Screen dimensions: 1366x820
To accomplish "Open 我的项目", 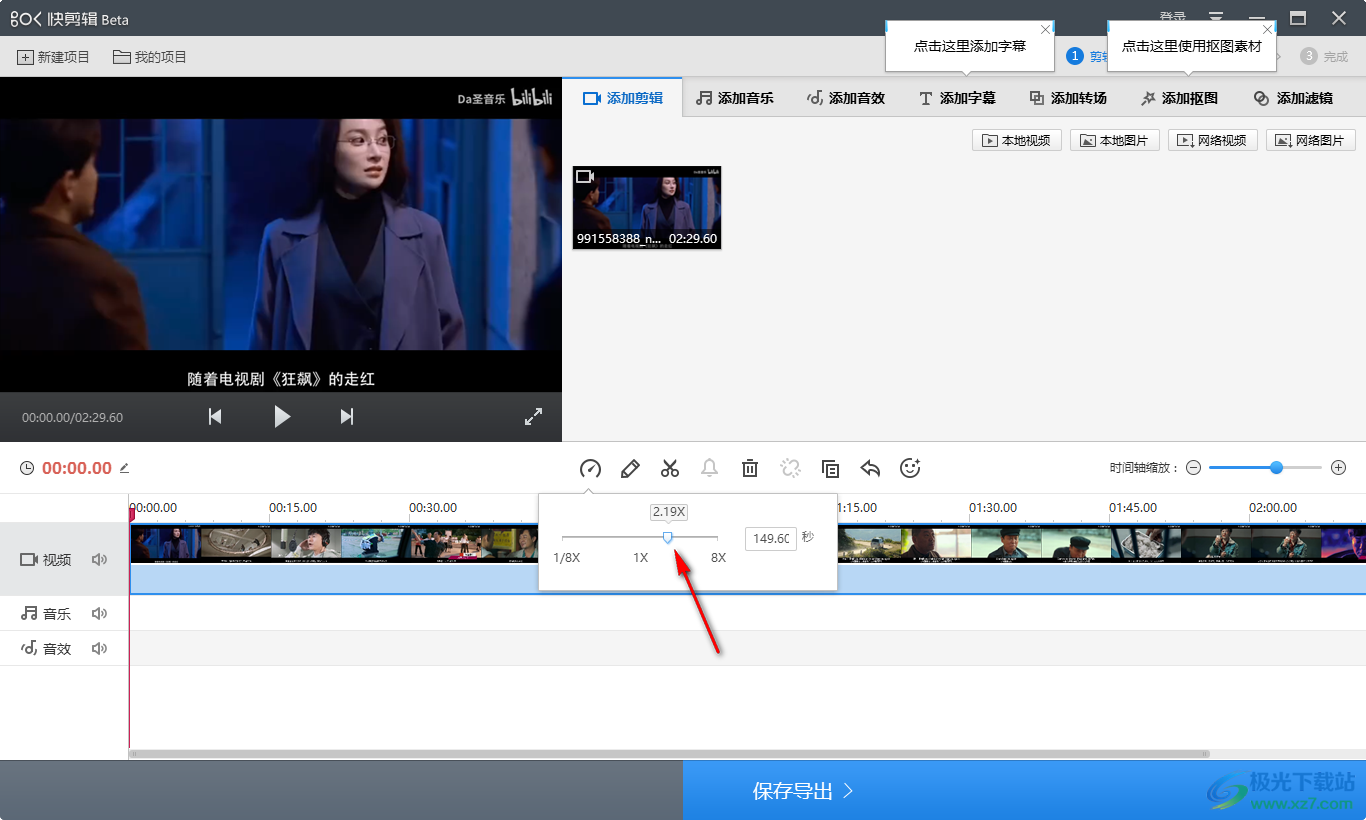I will pyautogui.click(x=150, y=57).
